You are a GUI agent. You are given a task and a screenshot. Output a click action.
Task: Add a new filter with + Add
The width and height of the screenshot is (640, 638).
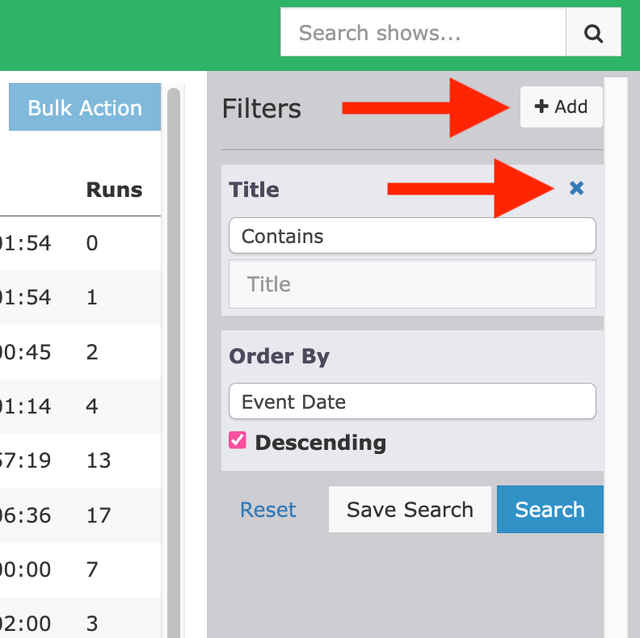tap(561, 107)
